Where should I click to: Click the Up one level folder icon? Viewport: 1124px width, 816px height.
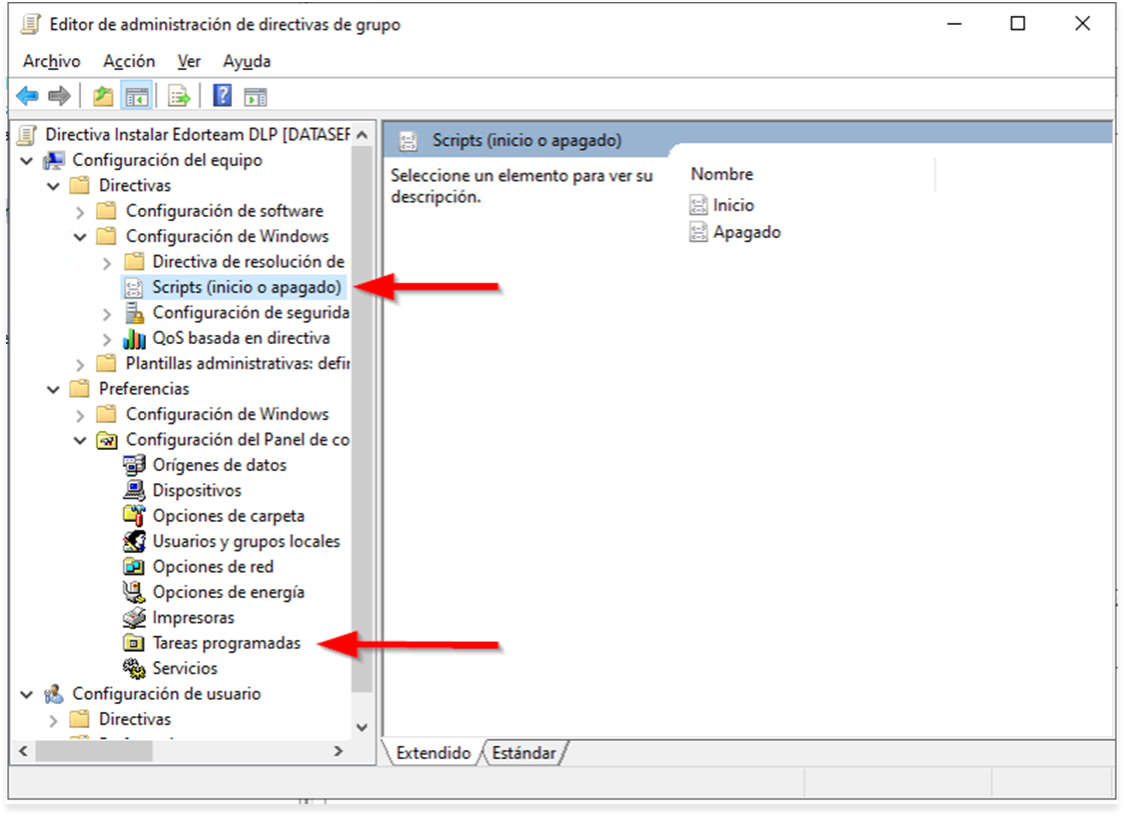(x=103, y=95)
